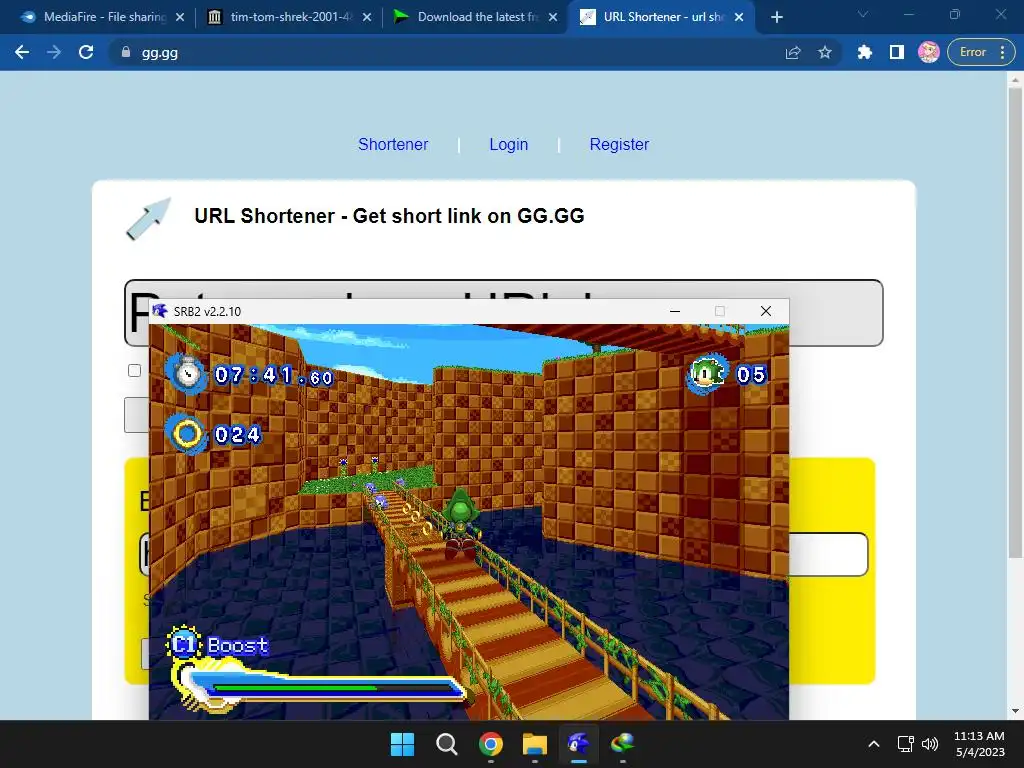Open the network status tray icon
The height and width of the screenshot is (768, 1024).
pos(905,744)
